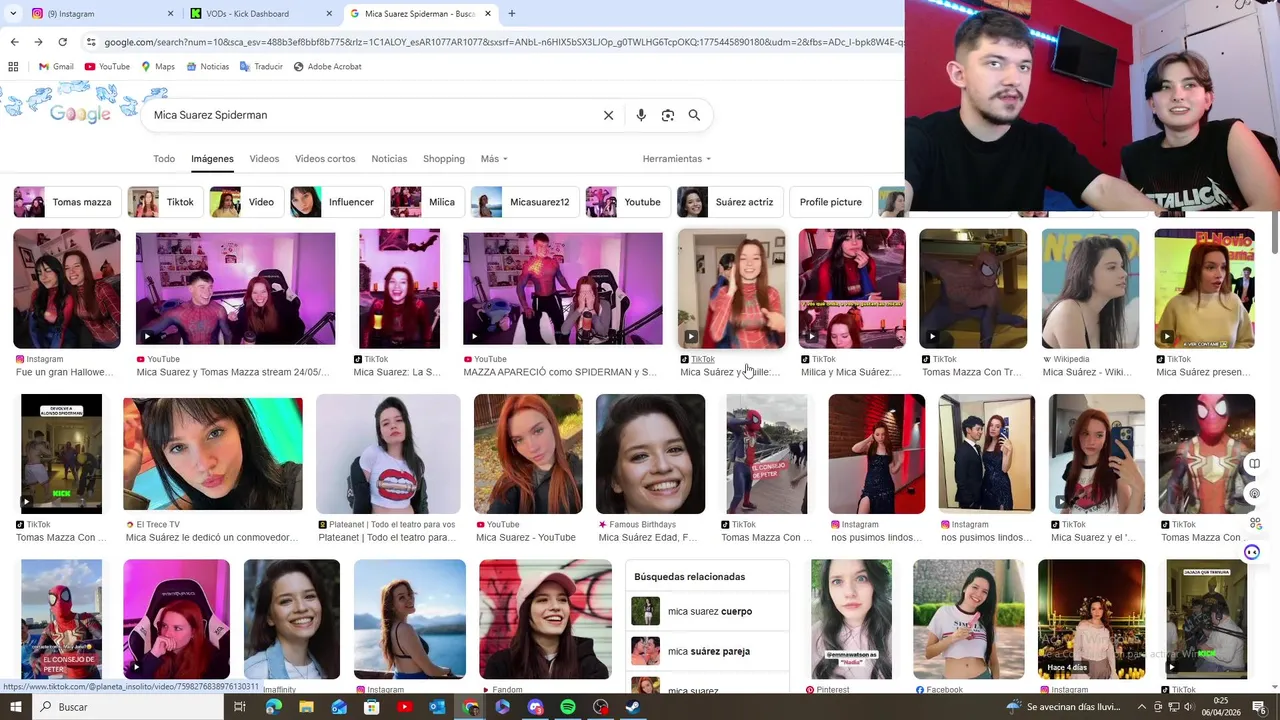Open Gmail bookmark

[x=56, y=67]
